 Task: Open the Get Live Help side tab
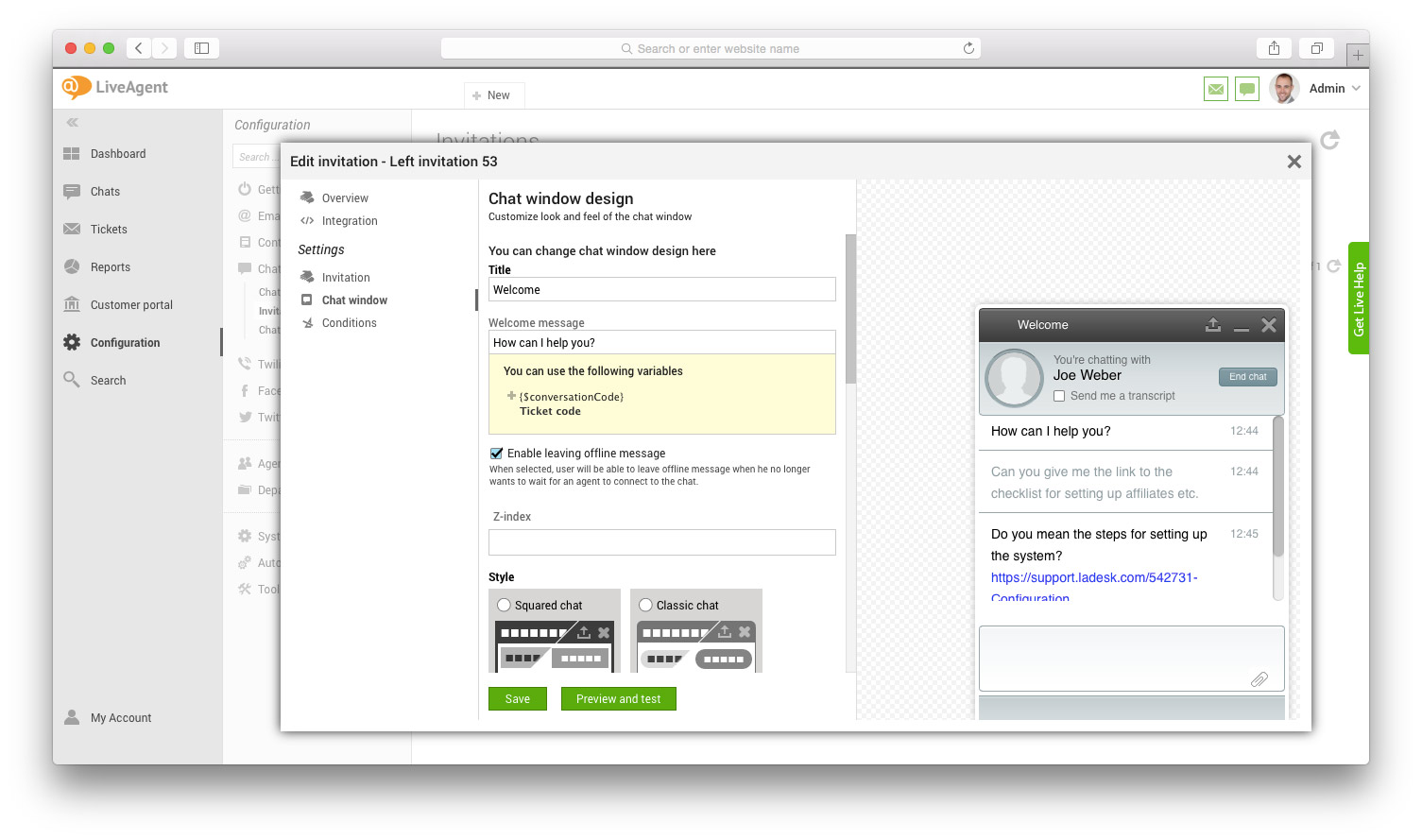pyautogui.click(x=1359, y=299)
